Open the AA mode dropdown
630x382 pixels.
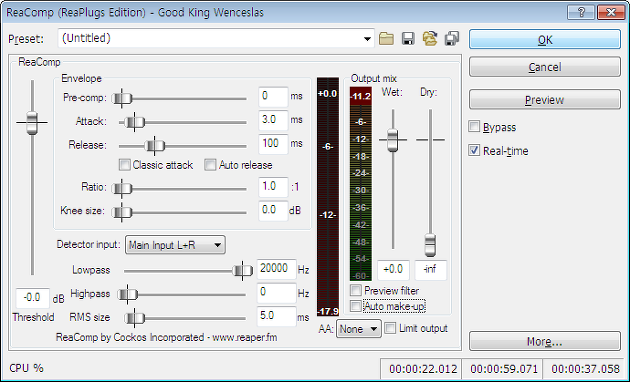point(358,329)
